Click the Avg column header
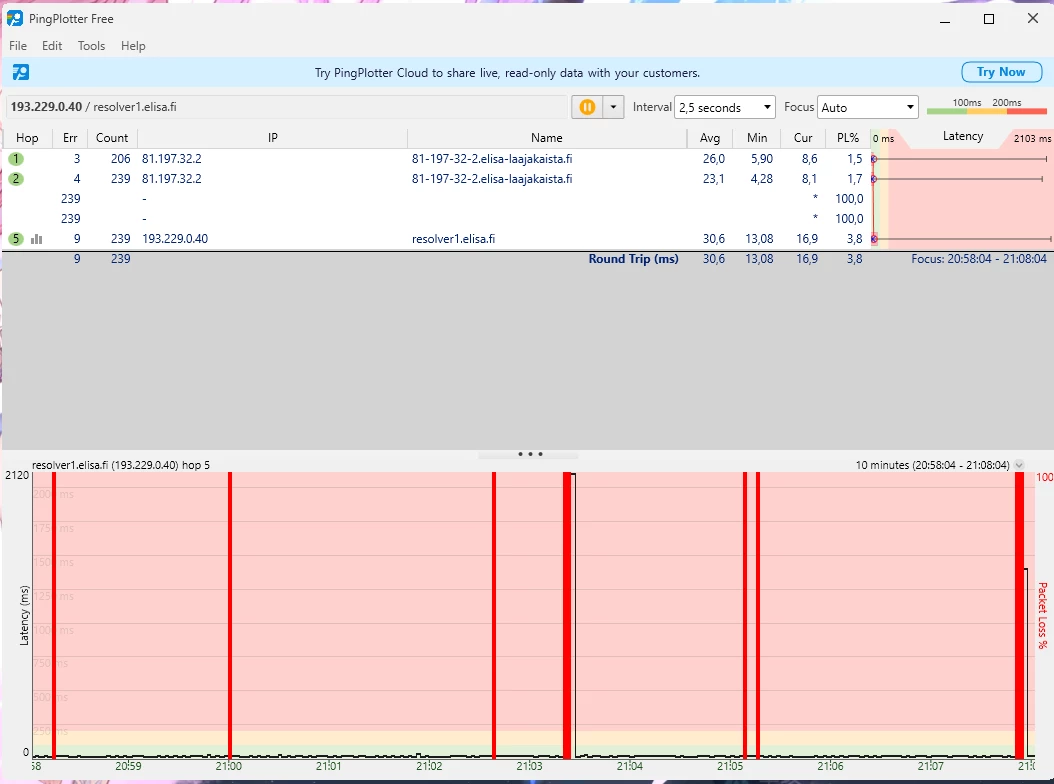Viewport: 1054px width, 784px height. pos(710,138)
